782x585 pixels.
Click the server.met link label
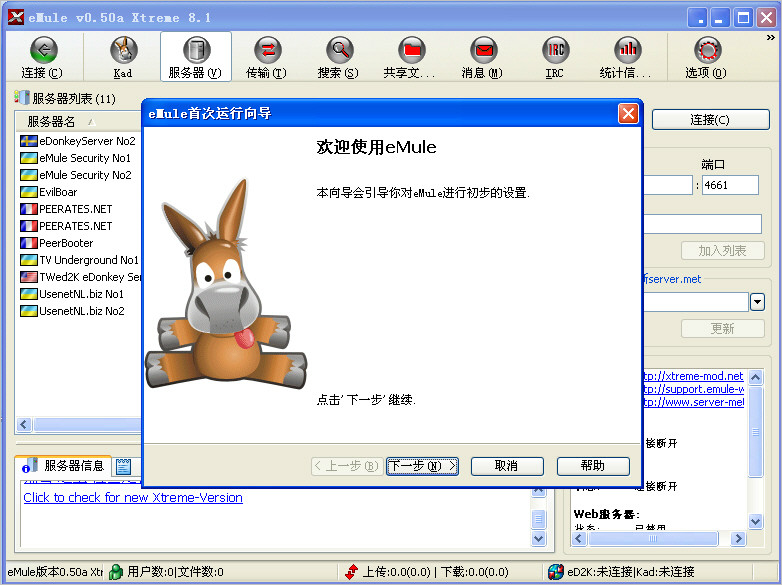pyautogui.click(x=672, y=279)
